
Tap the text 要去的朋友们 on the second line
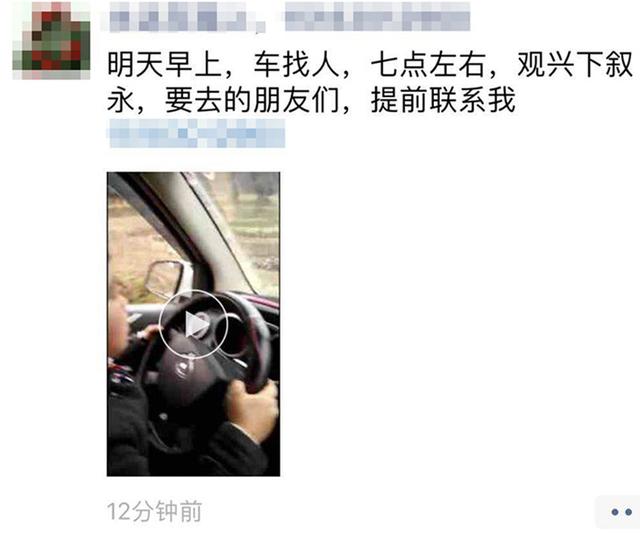click(252, 100)
